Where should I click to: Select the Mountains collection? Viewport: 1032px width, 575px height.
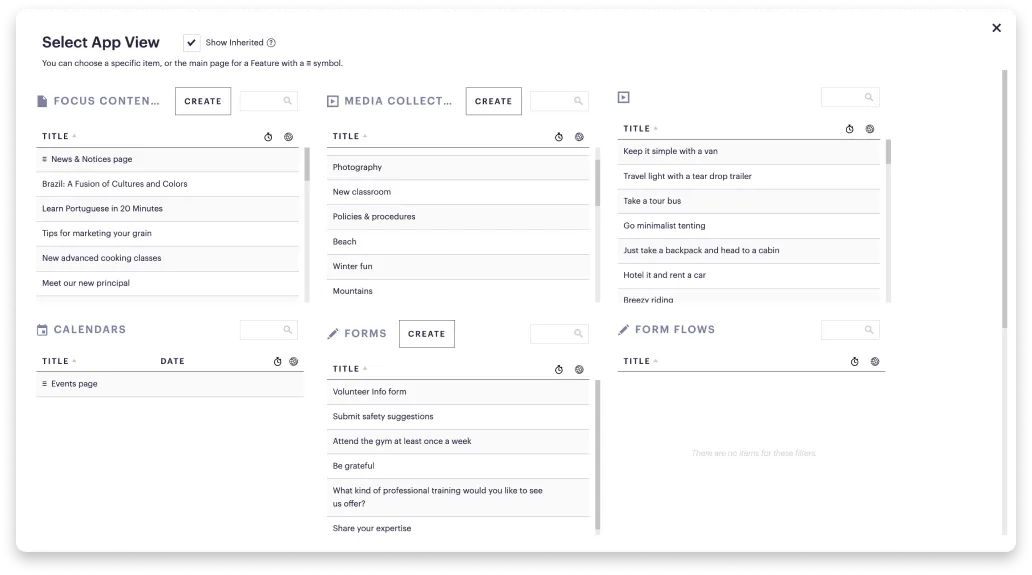pyautogui.click(x=458, y=291)
